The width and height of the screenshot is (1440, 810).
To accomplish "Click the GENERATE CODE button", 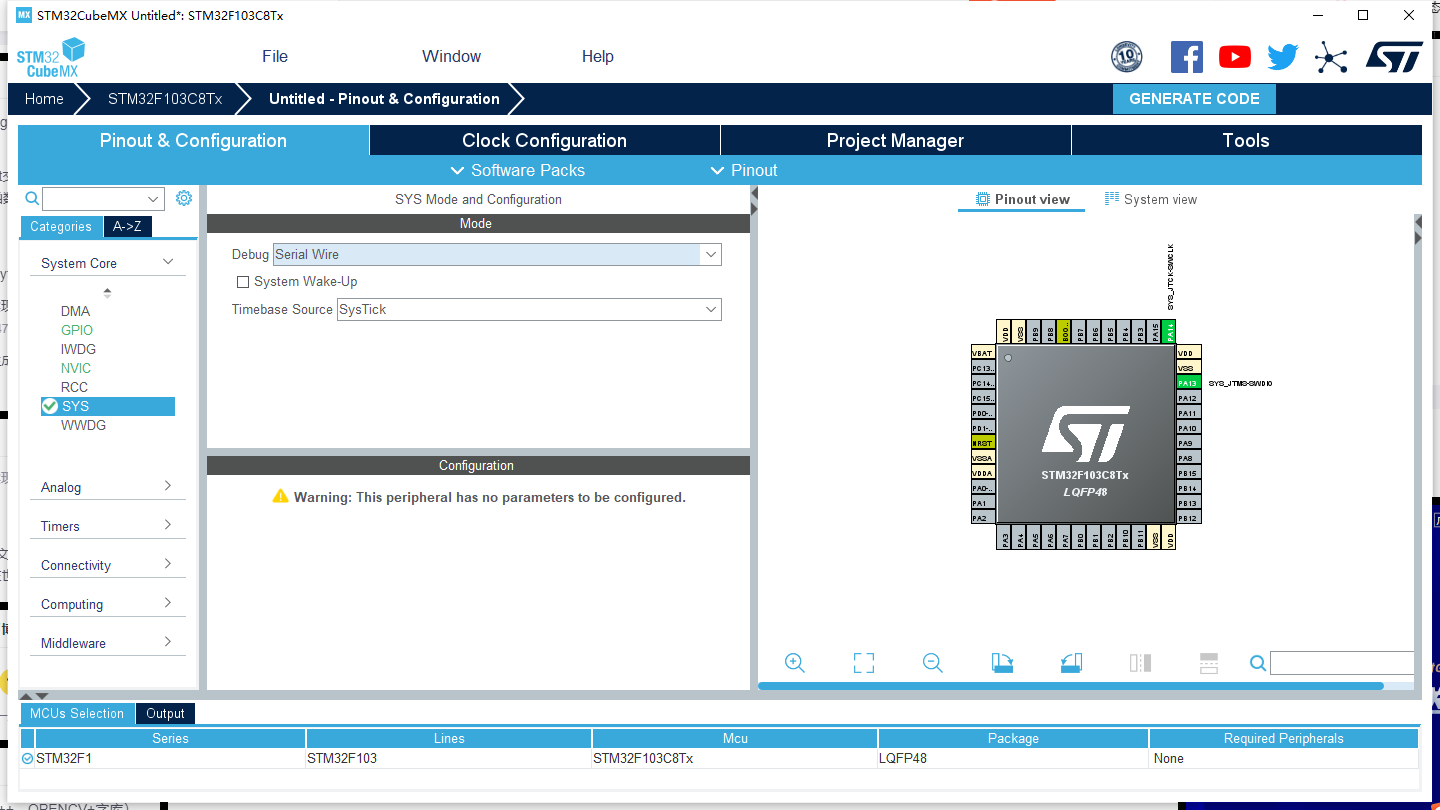I will (1194, 99).
